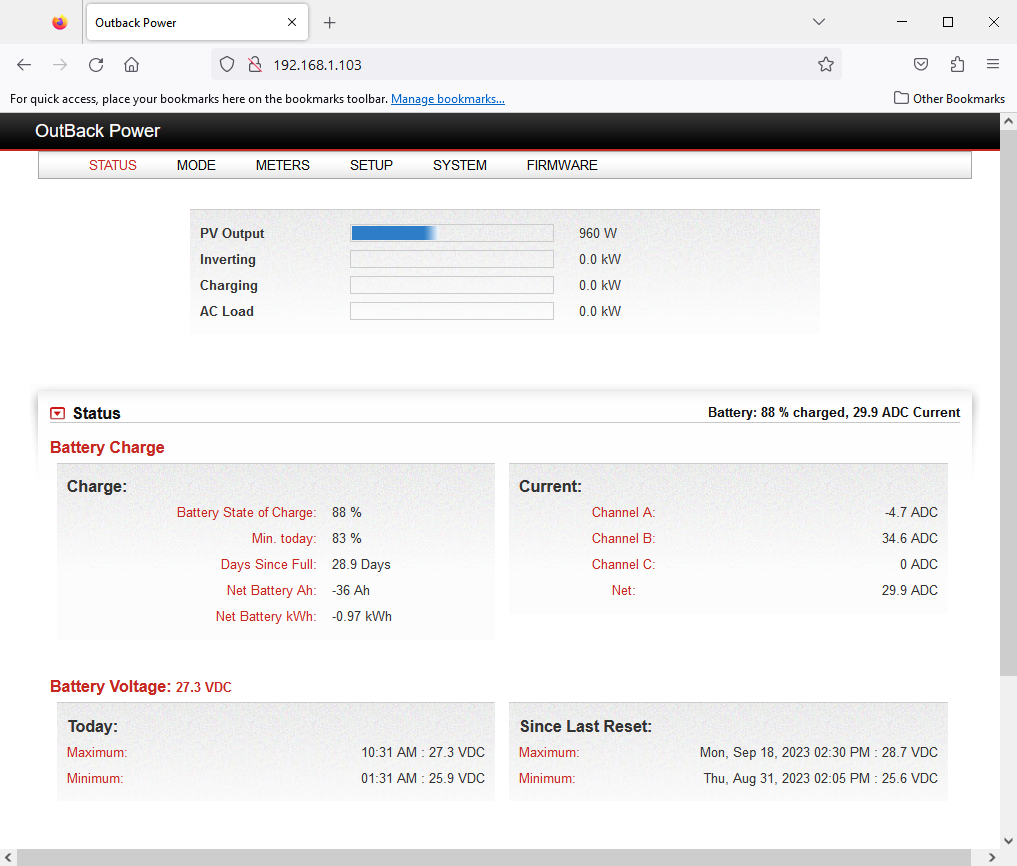Click the OutBack Power header title
1017x866 pixels.
click(97, 131)
